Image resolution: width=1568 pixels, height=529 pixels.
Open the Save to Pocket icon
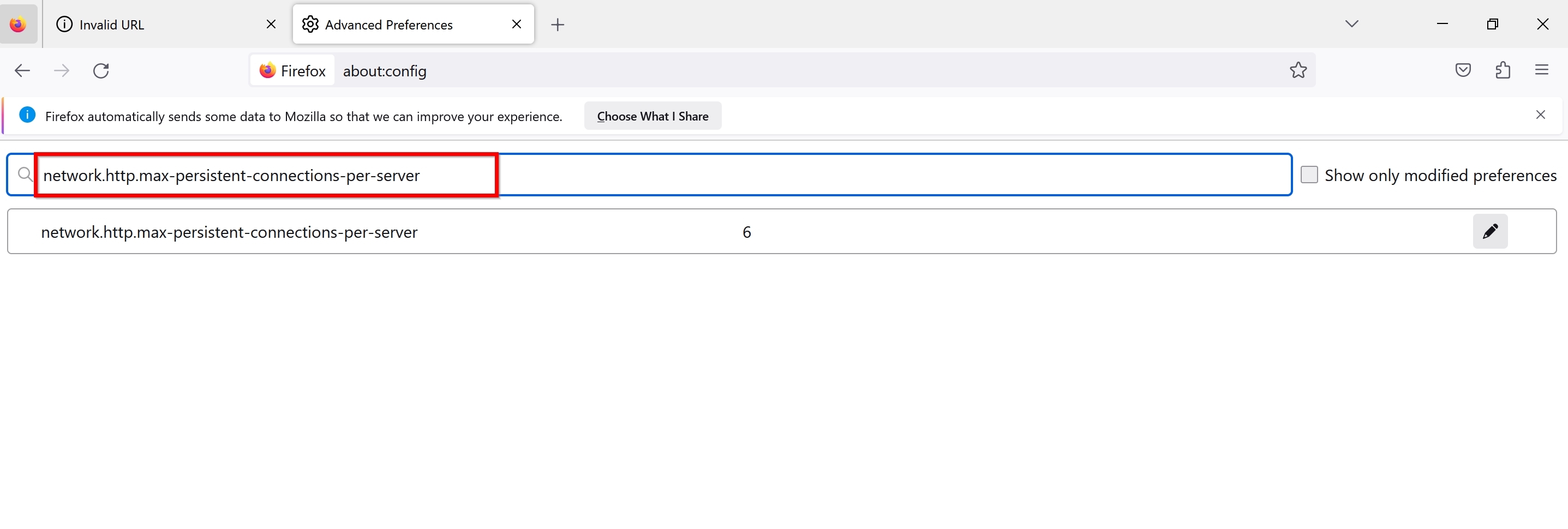1463,70
